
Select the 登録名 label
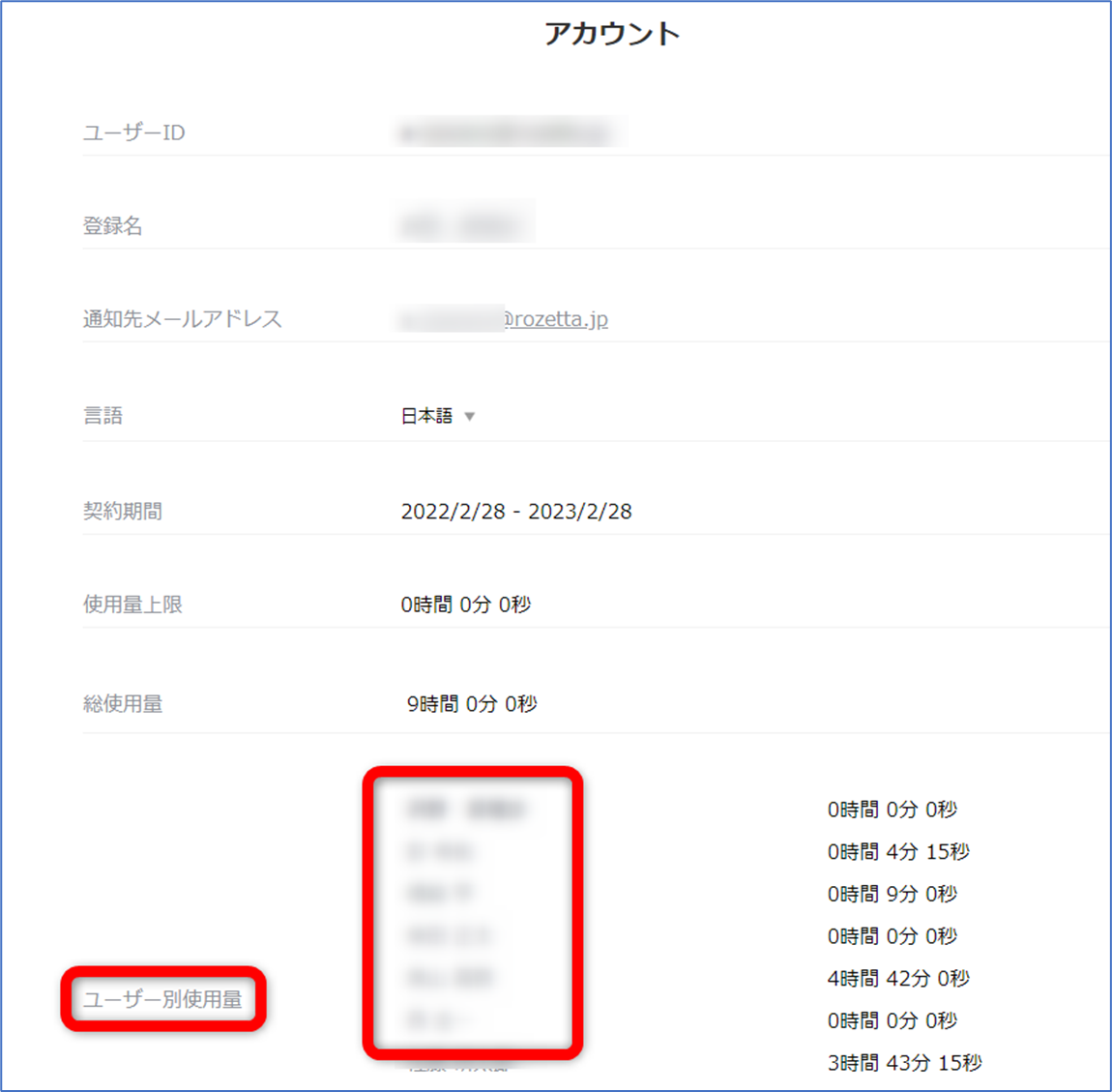coord(113,225)
